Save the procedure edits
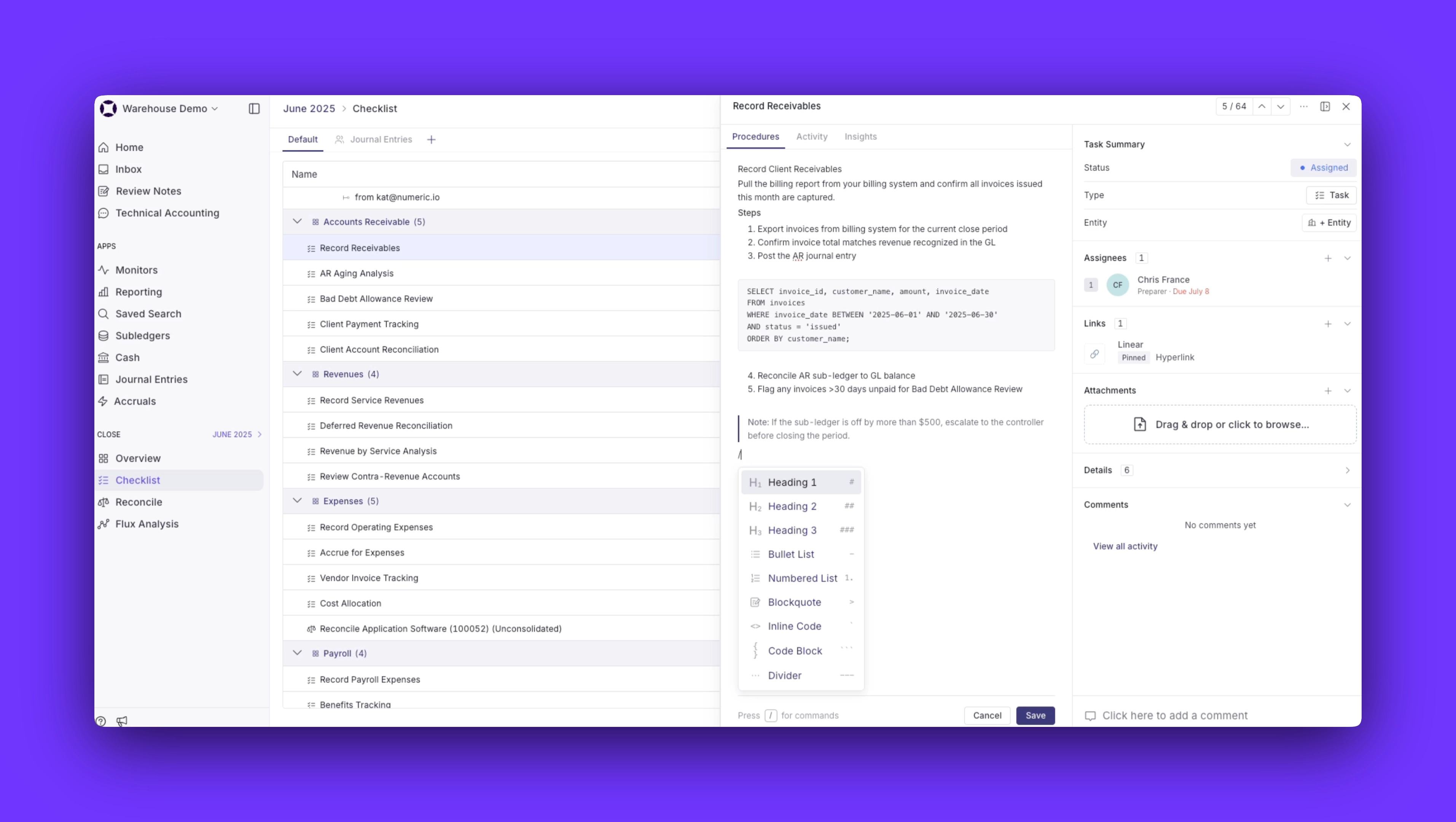 pyautogui.click(x=1035, y=716)
